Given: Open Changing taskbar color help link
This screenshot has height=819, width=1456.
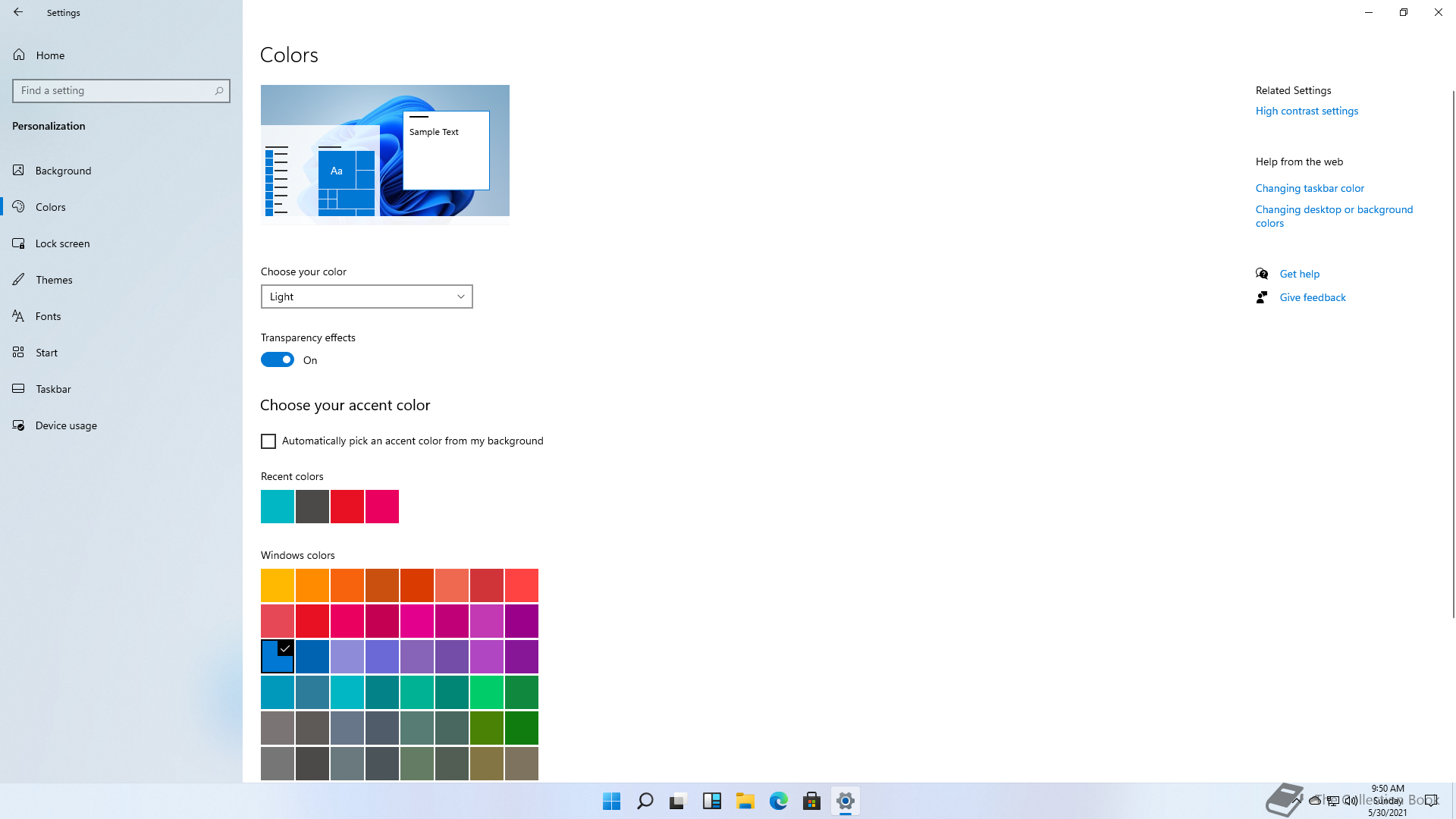Looking at the screenshot, I should (x=1310, y=188).
